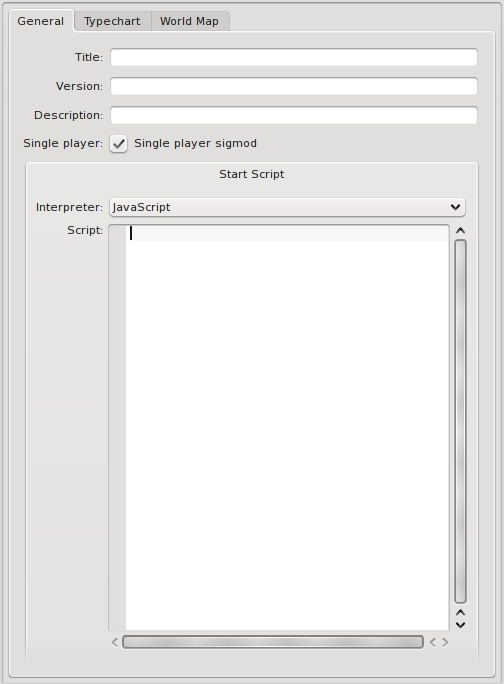Click the horizontal scrollbar rightmost right arrow
Screen dimensions: 504x684
[x=445, y=643]
